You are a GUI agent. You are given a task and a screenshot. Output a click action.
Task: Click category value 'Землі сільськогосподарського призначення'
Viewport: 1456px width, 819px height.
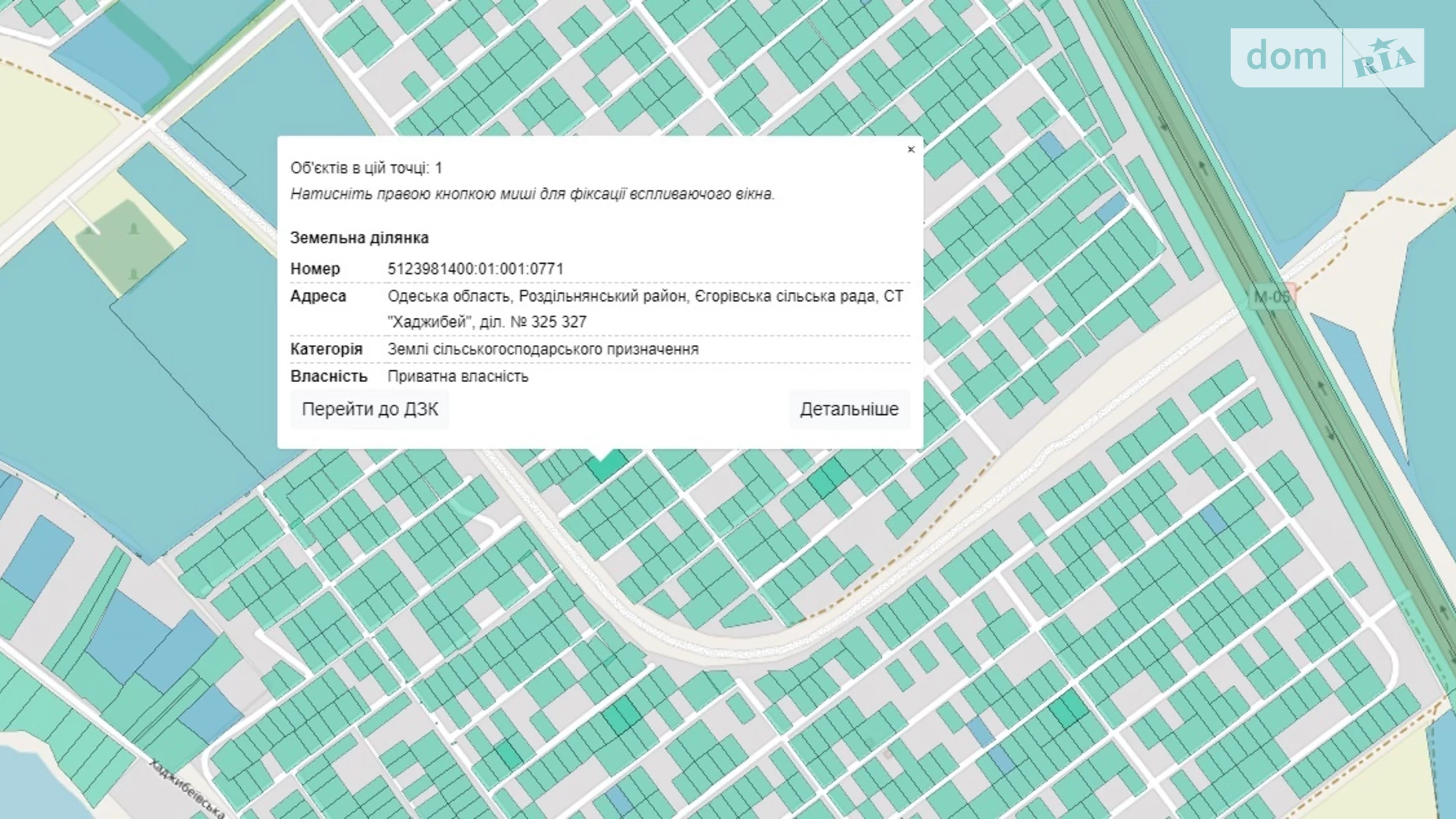coord(543,349)
